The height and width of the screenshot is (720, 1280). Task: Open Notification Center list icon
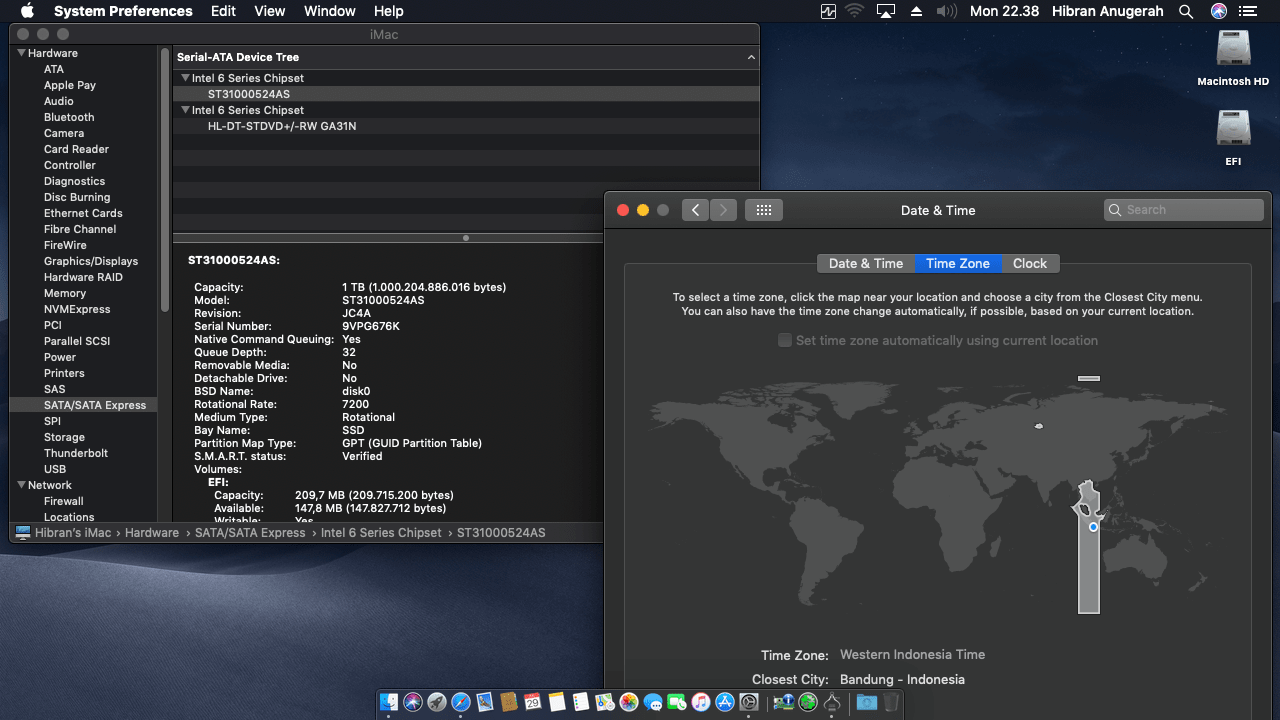(x=1247, y=11)
